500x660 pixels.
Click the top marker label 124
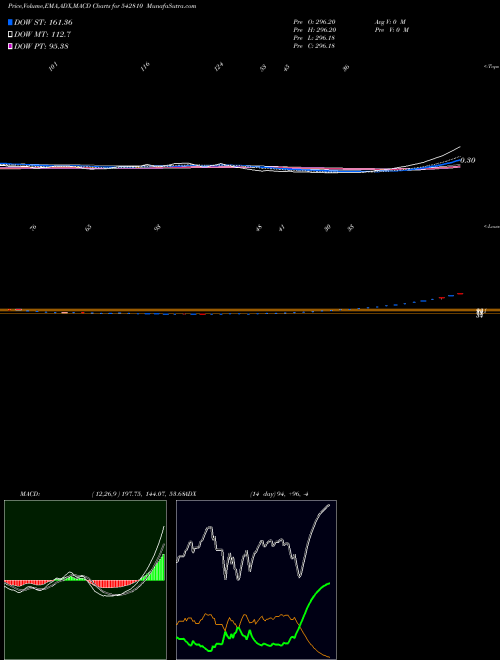[218, 67]
